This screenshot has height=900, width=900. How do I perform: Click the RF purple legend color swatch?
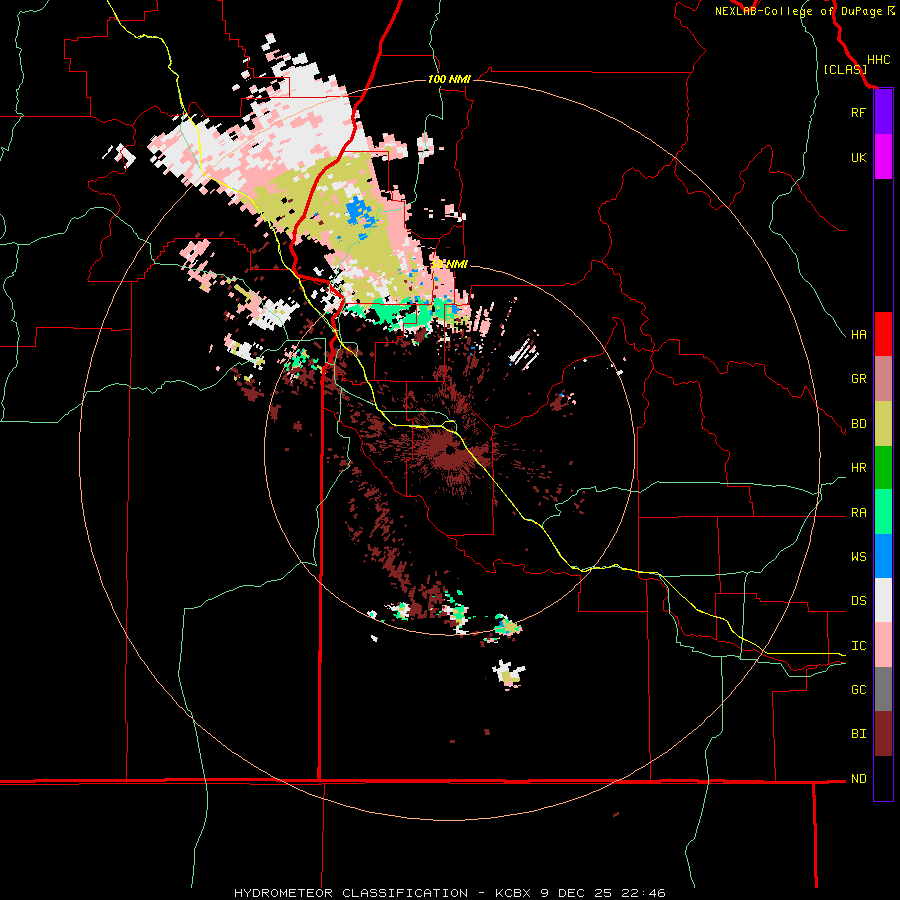click(883, 112)
